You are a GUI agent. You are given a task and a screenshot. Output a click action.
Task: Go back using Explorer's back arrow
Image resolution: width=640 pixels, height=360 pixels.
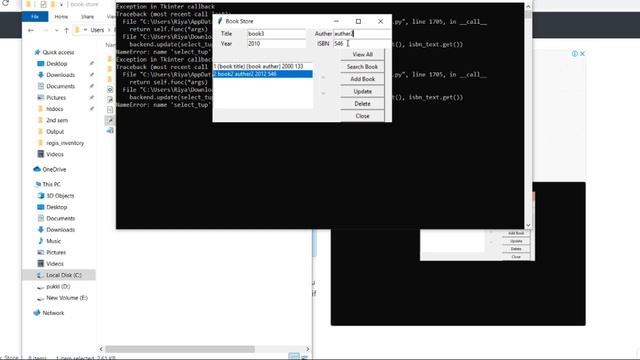[x=31, y=30]
